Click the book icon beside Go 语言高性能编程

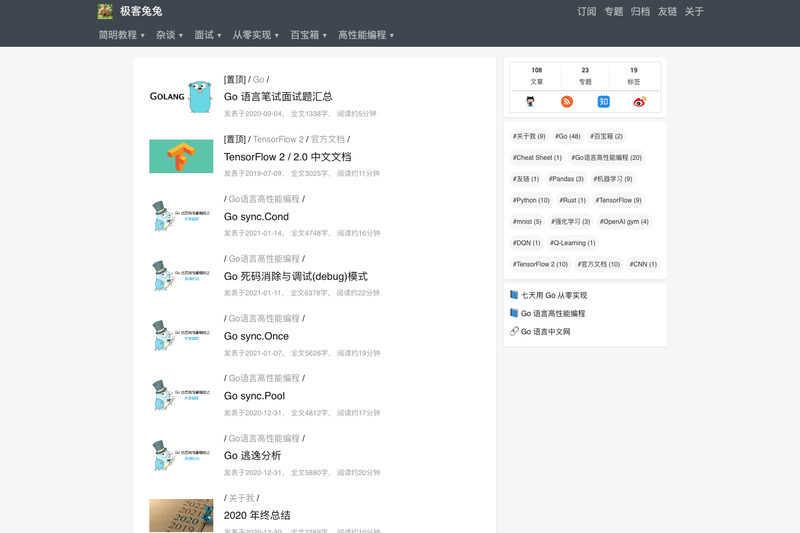pyautogui.click(x=514, y=313)
